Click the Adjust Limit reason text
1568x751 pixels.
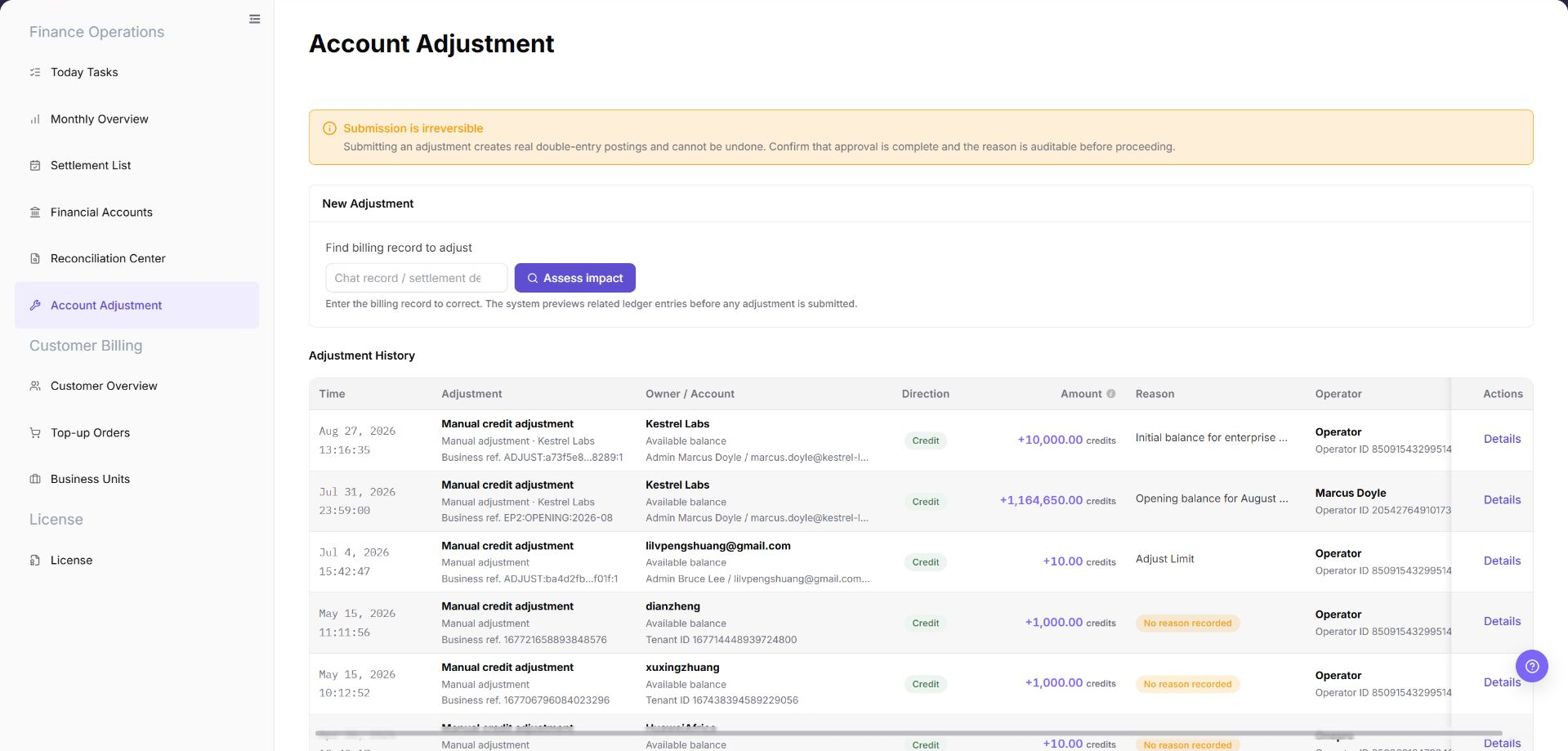[1164, 559]
